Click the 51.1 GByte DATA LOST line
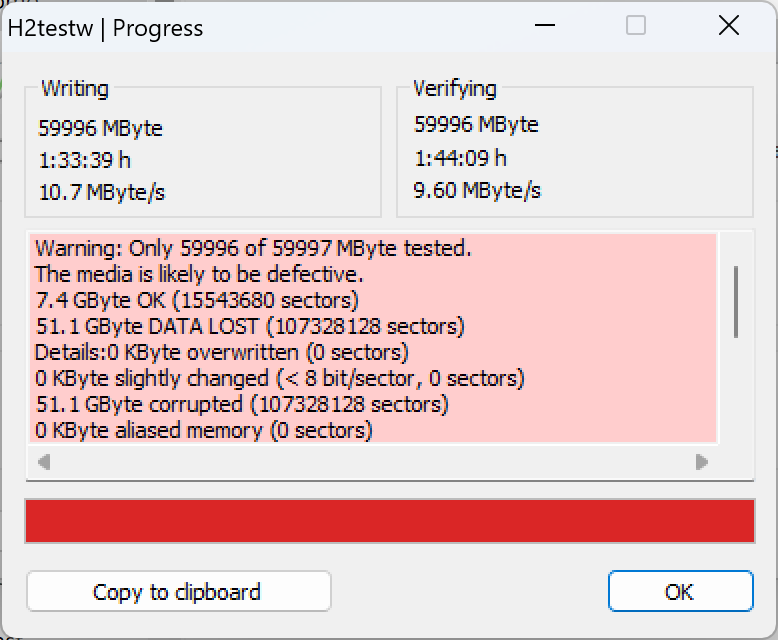 pyautogui.click(x=249, y=326)
